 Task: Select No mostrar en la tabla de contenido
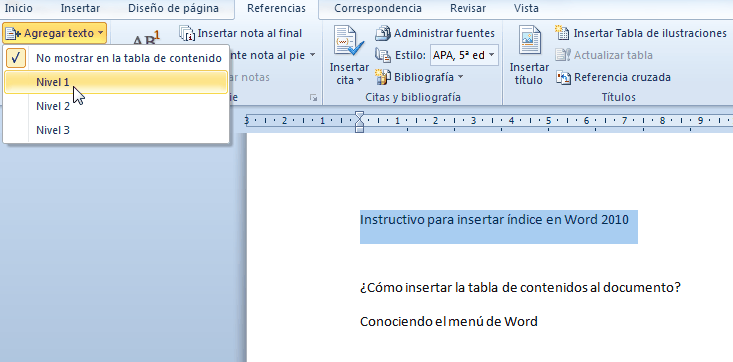click(x=115, y=58)
